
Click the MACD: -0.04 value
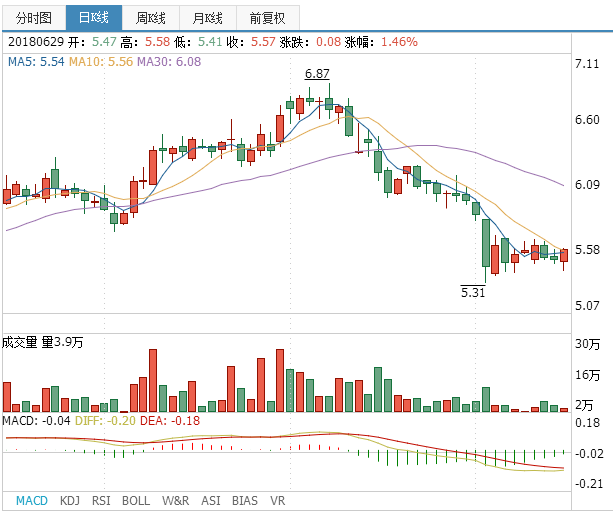pos(36,421)
